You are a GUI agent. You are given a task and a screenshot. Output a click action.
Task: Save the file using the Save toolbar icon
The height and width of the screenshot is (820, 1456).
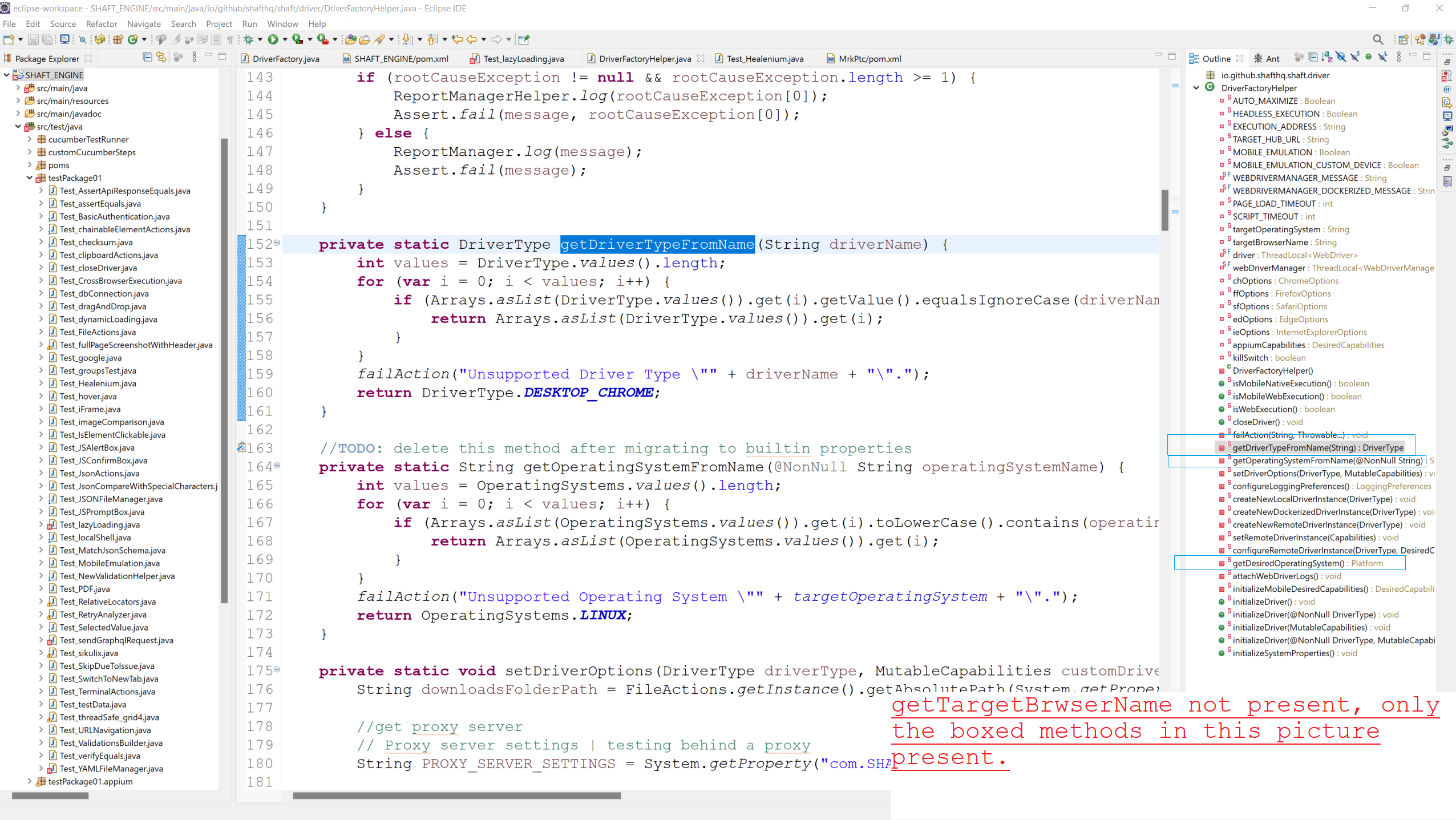click(x=34, y=39)
